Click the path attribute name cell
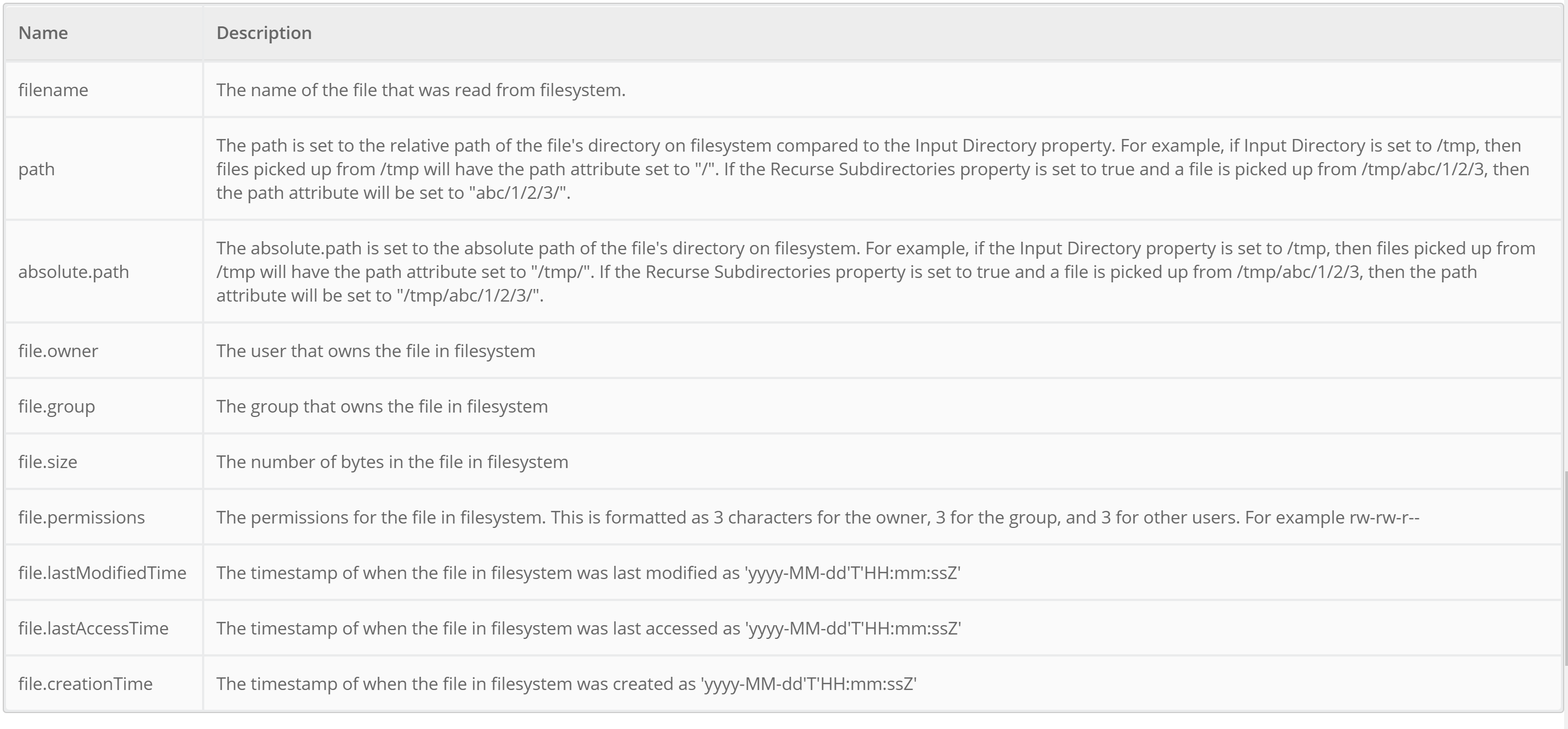 pyautogui.click(x=37, y=169)
